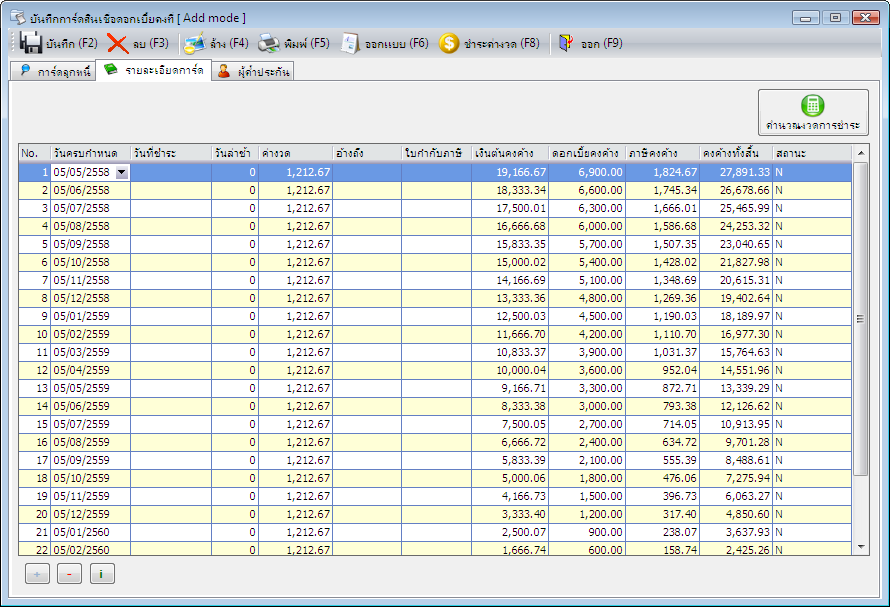890x607 pixels.
Task: Click the payment date cell in row 3
Action: [171, 208]
